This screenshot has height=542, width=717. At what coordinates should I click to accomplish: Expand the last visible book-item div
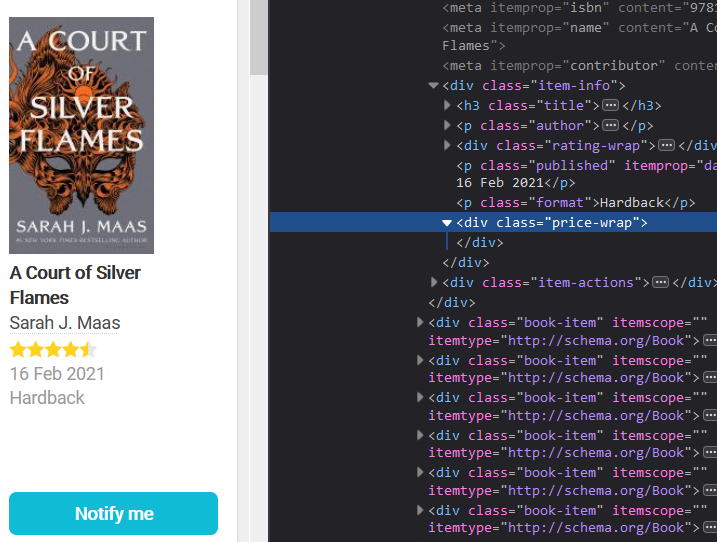tap(420, 510)
